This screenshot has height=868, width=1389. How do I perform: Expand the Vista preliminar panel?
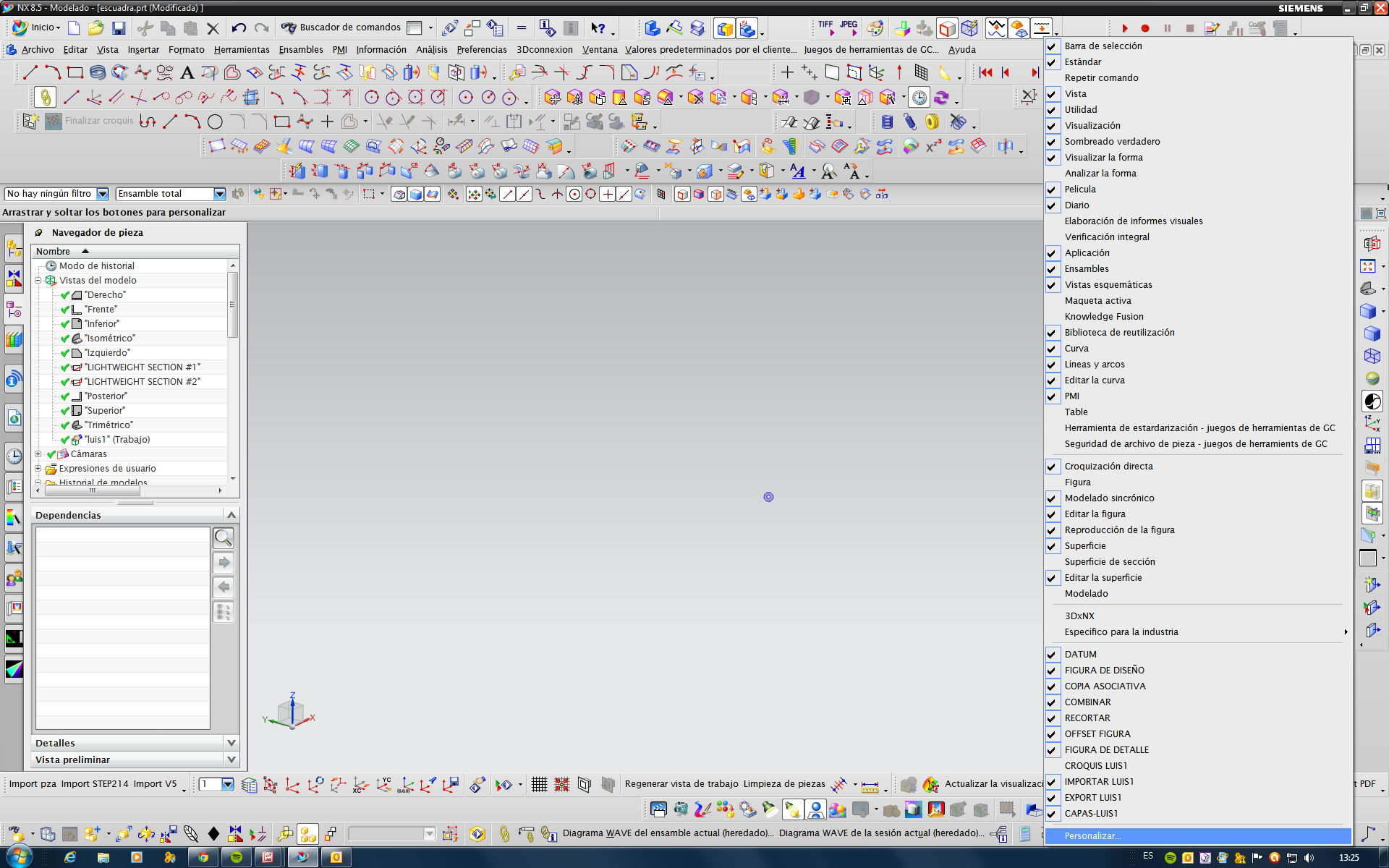231,759
